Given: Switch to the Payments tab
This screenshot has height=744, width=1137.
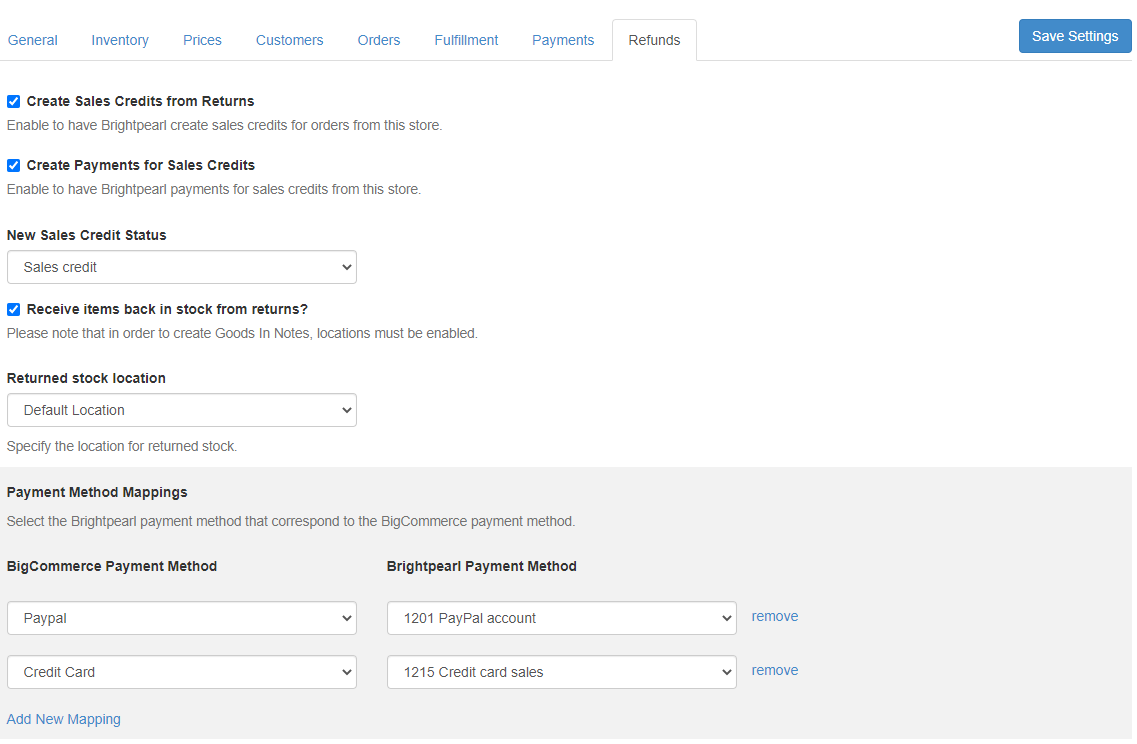Looking at the screenshot, I should point(562,40).
